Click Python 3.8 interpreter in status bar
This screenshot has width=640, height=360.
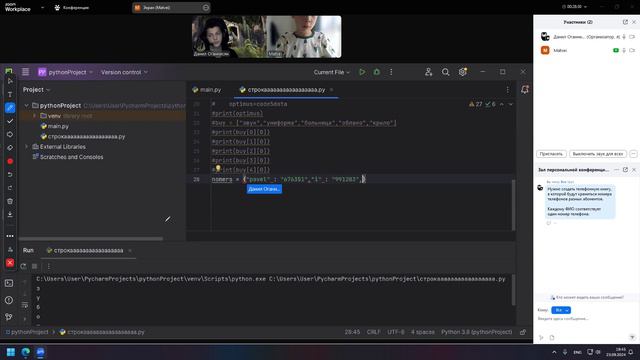pos(476,332)
